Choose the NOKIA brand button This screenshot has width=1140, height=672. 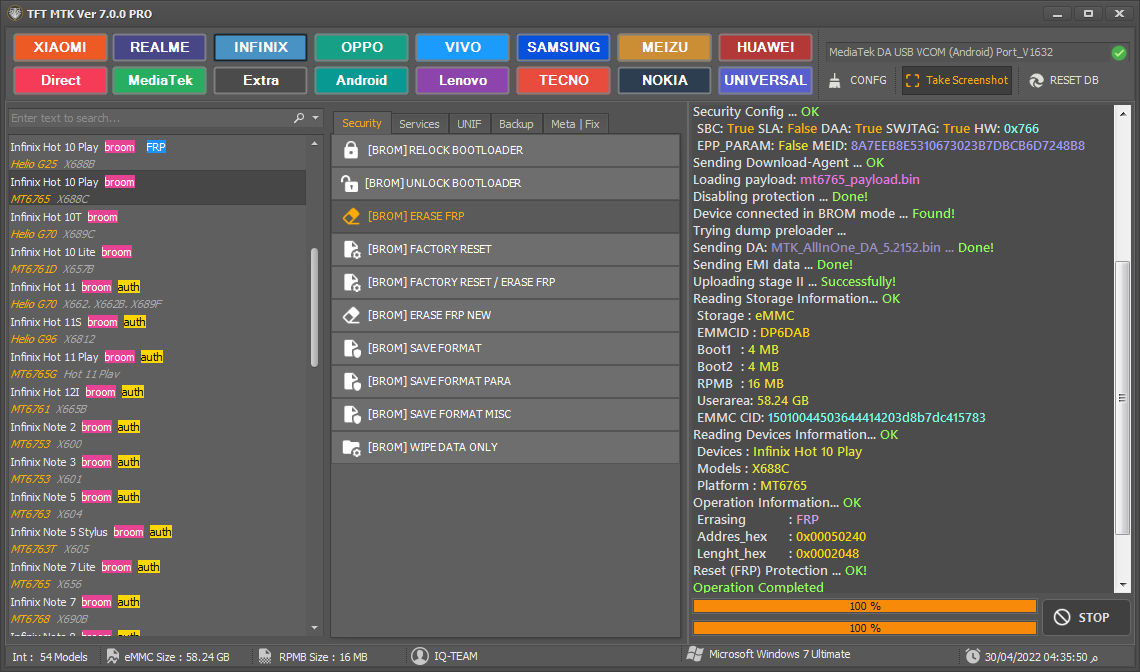[x=665, y=81]
